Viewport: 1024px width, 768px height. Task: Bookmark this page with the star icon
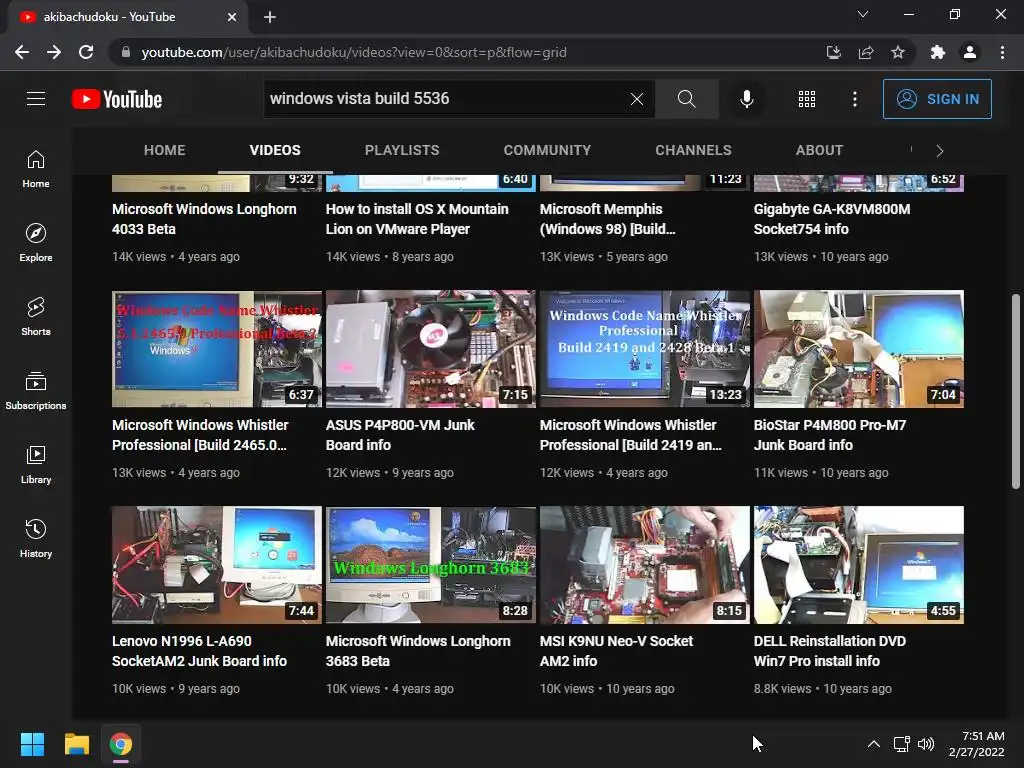(x=898, y=52)
